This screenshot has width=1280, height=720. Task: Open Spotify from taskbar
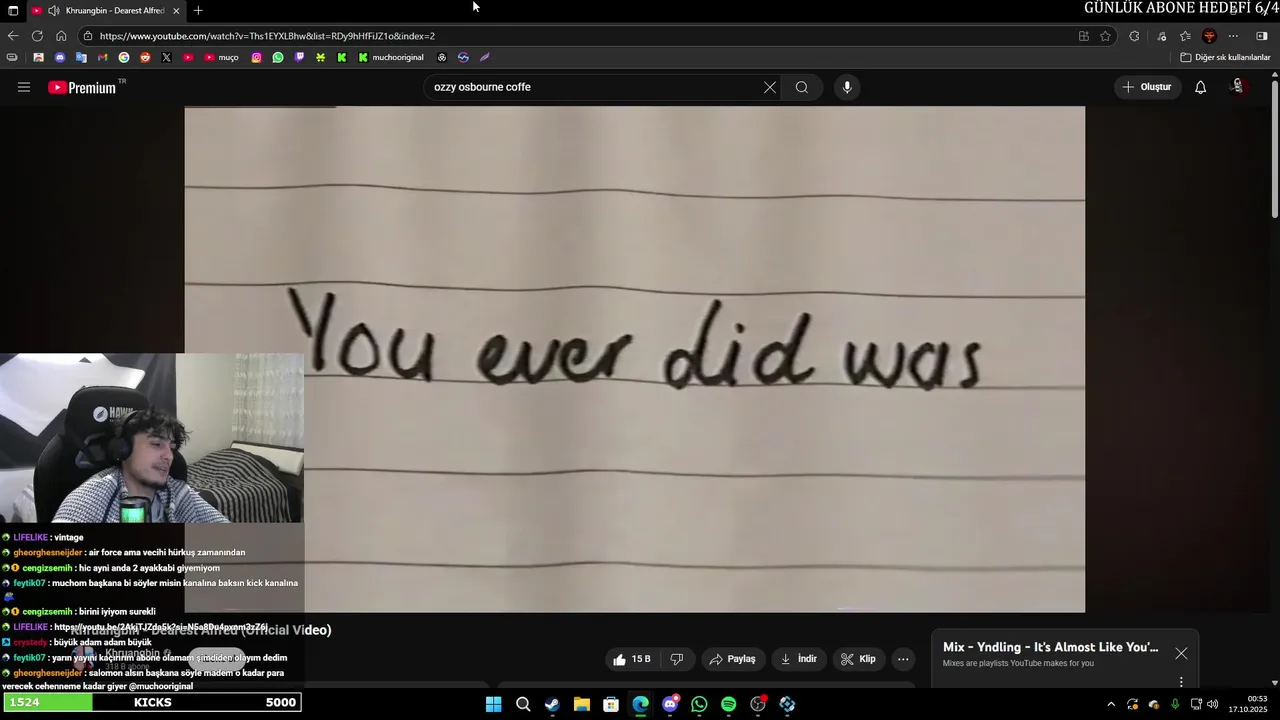[729, 704]
